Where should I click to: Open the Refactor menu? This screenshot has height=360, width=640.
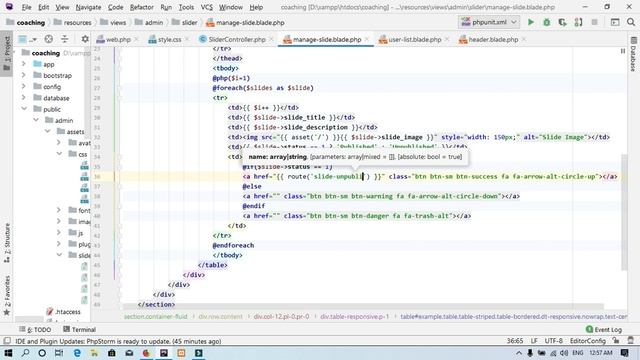click(x=142, y=7)
